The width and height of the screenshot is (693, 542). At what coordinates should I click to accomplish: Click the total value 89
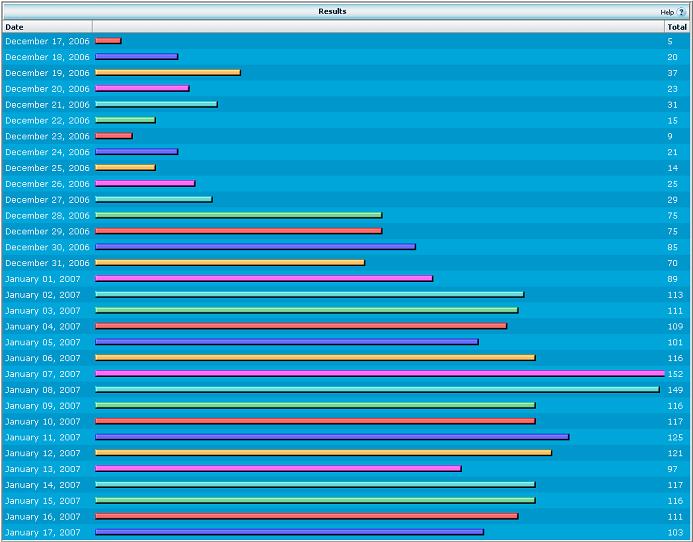click(x=673, y=279)
